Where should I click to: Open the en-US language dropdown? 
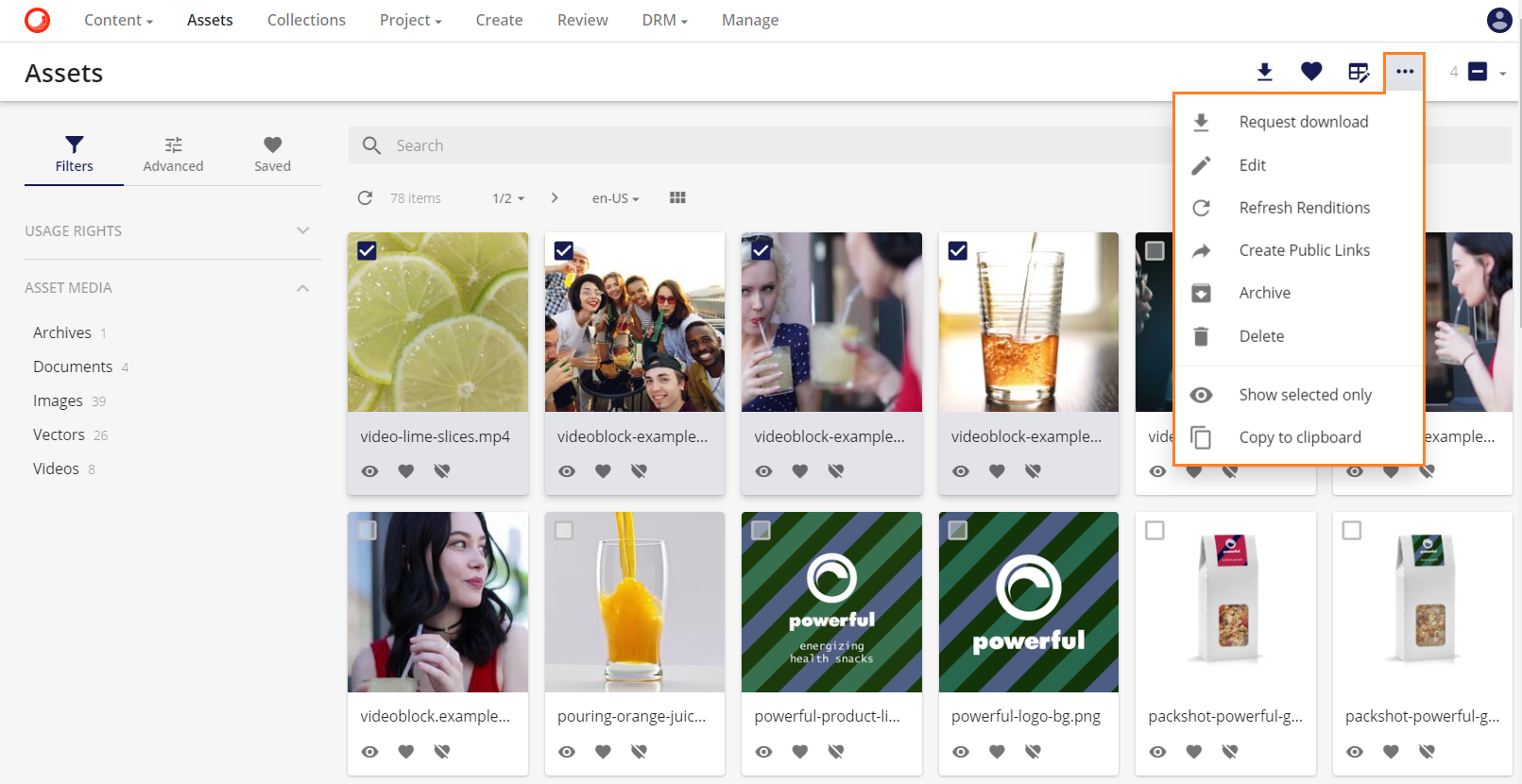coord(615,198)
